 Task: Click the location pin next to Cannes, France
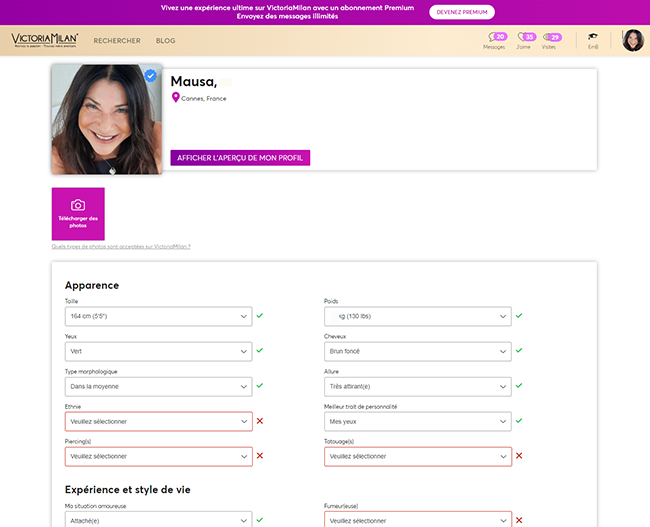(175, 97)
